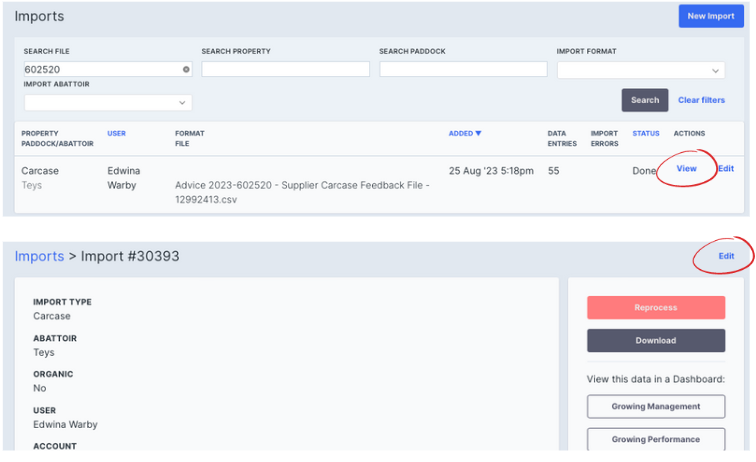Open the Import Format dropdown

[641, 70]
